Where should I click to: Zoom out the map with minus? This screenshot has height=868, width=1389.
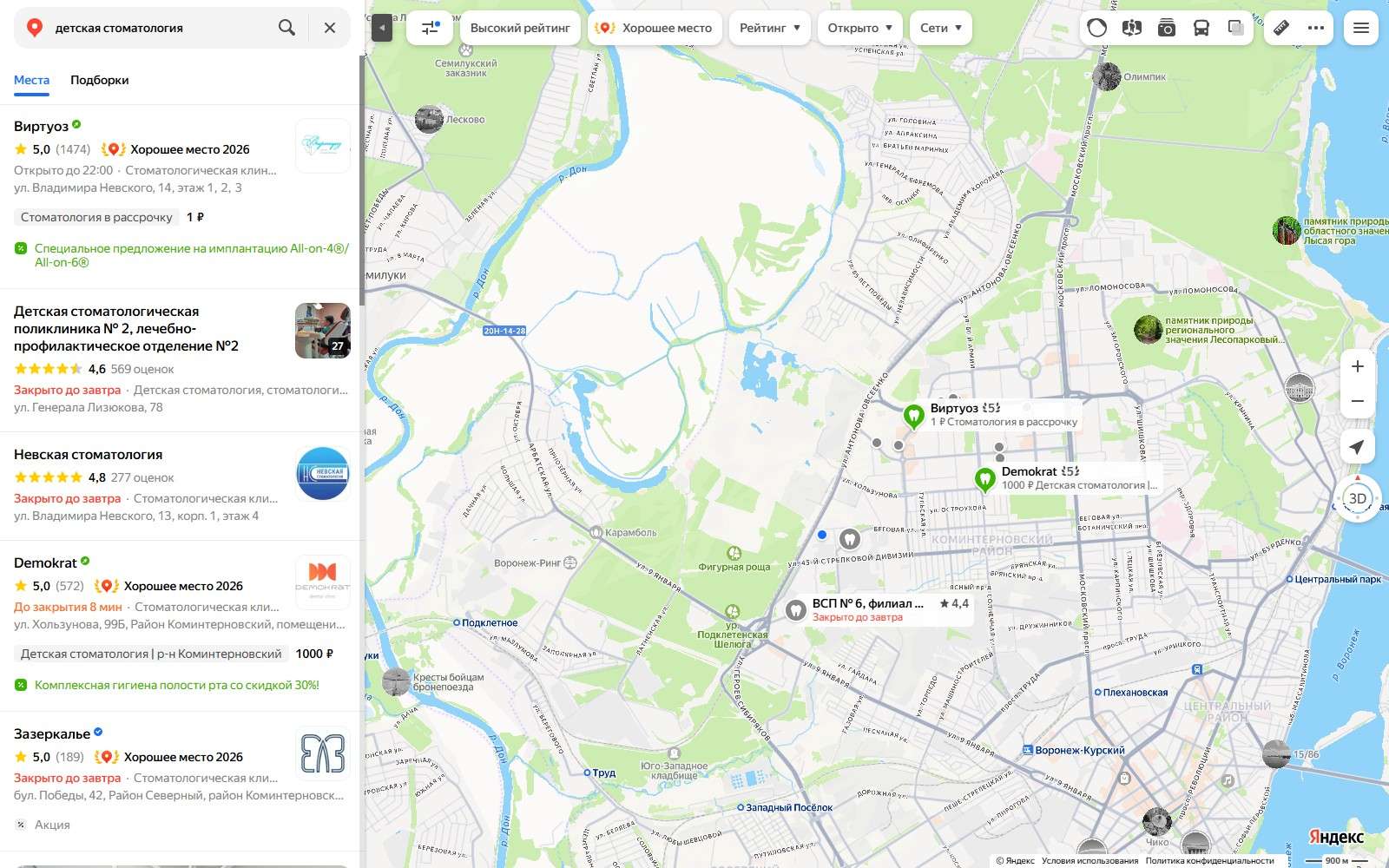point(1358,401)
